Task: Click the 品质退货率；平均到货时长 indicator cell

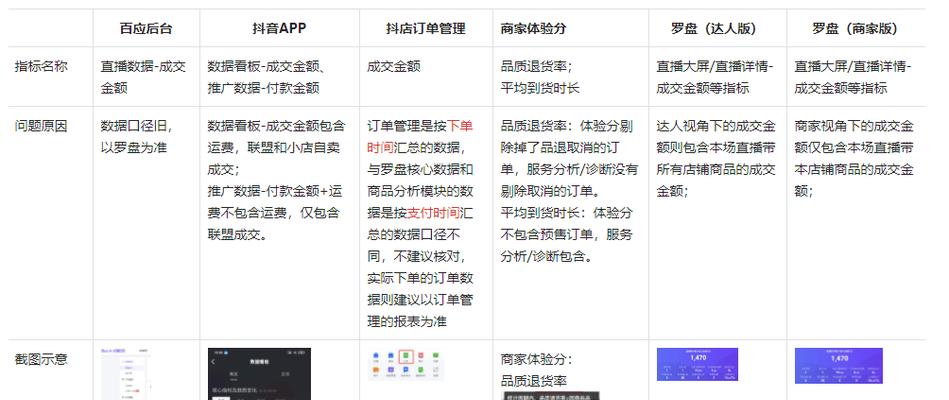Action: click(x=540, y=77)
